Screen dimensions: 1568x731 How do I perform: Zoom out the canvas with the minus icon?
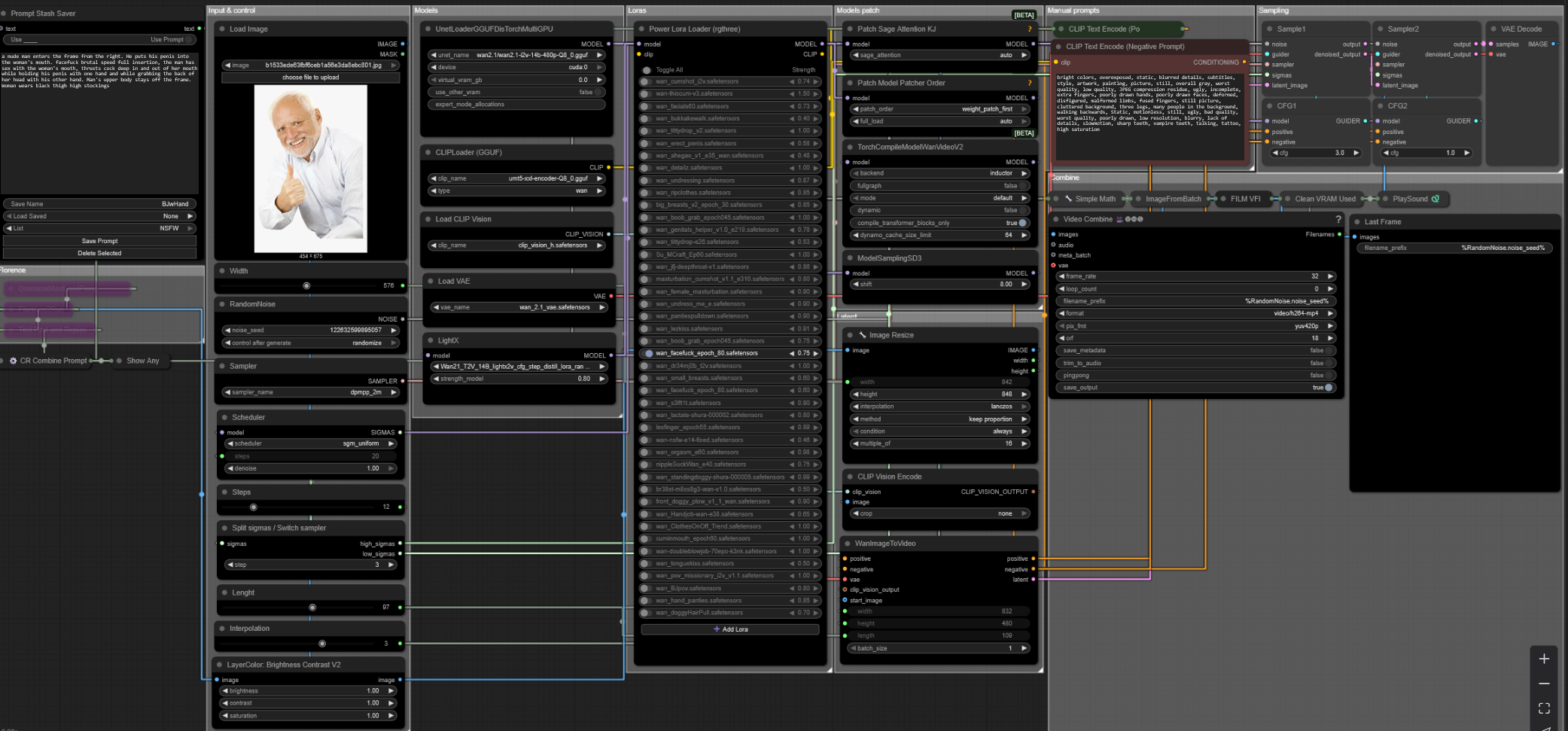[1544, 684]
